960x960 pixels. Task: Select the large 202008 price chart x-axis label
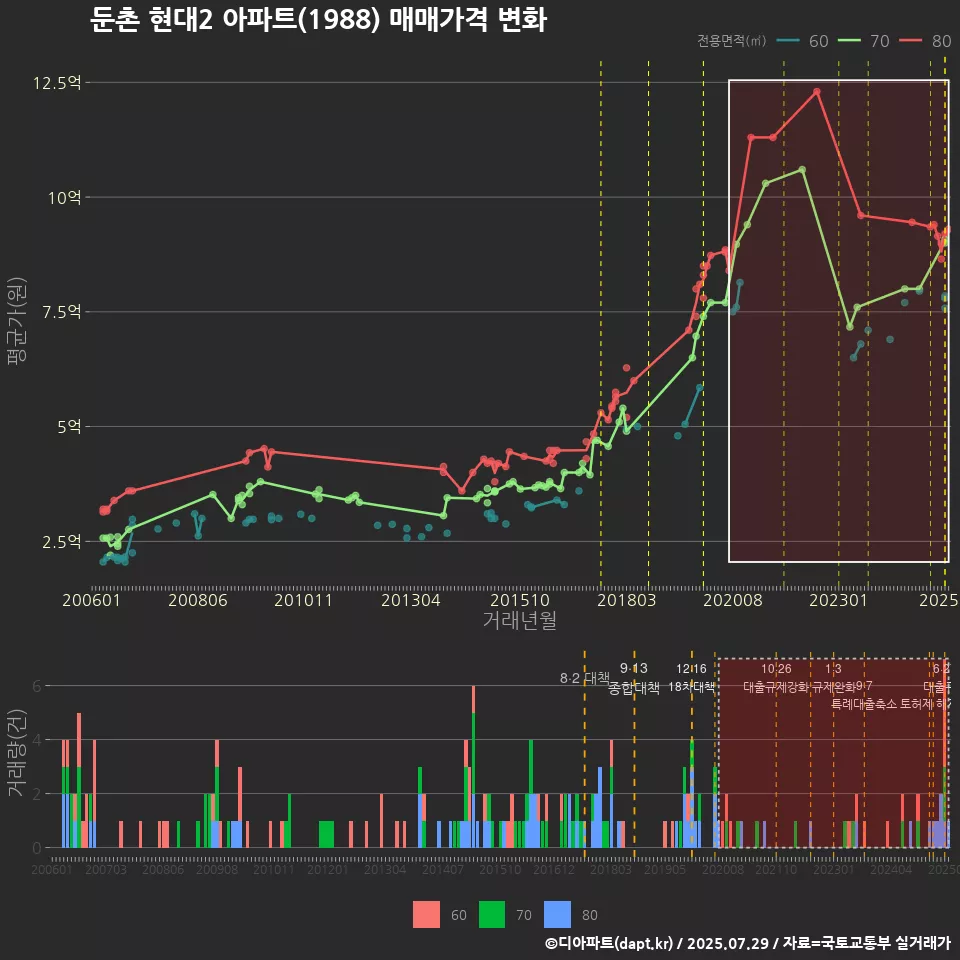click(x=733, y=600)
